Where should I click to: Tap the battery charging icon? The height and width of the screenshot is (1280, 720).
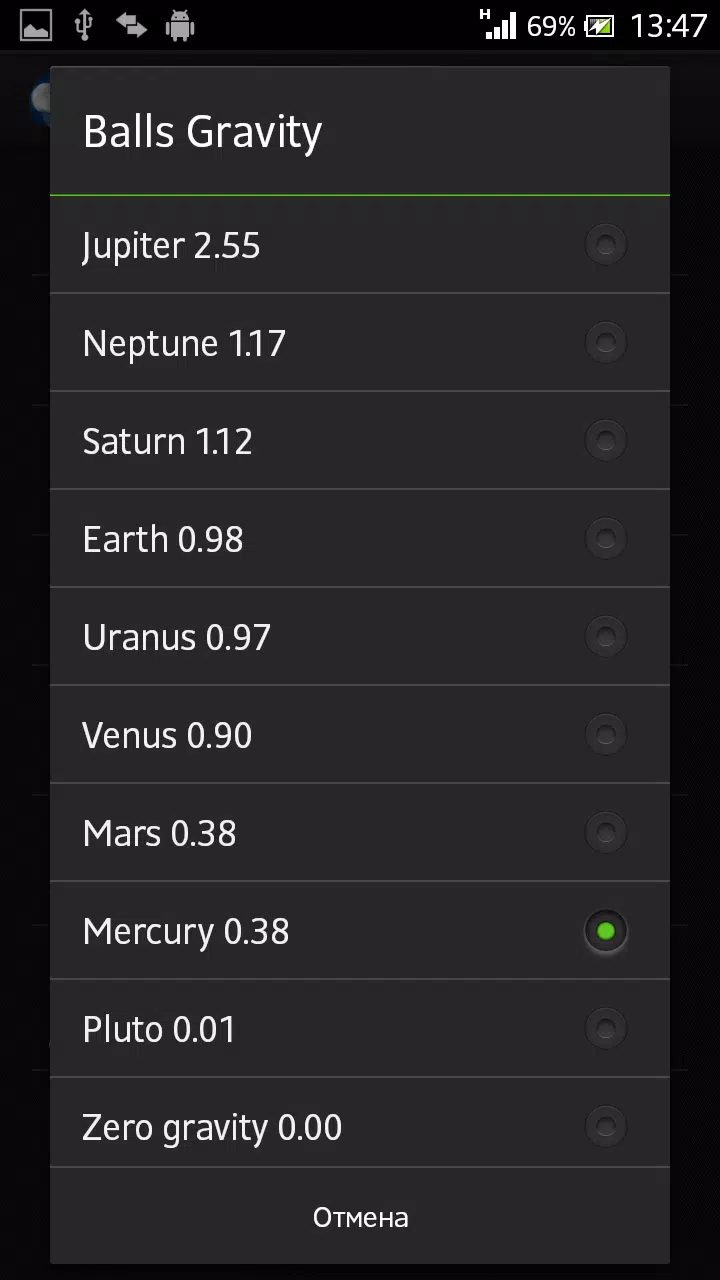click(600, 26)
